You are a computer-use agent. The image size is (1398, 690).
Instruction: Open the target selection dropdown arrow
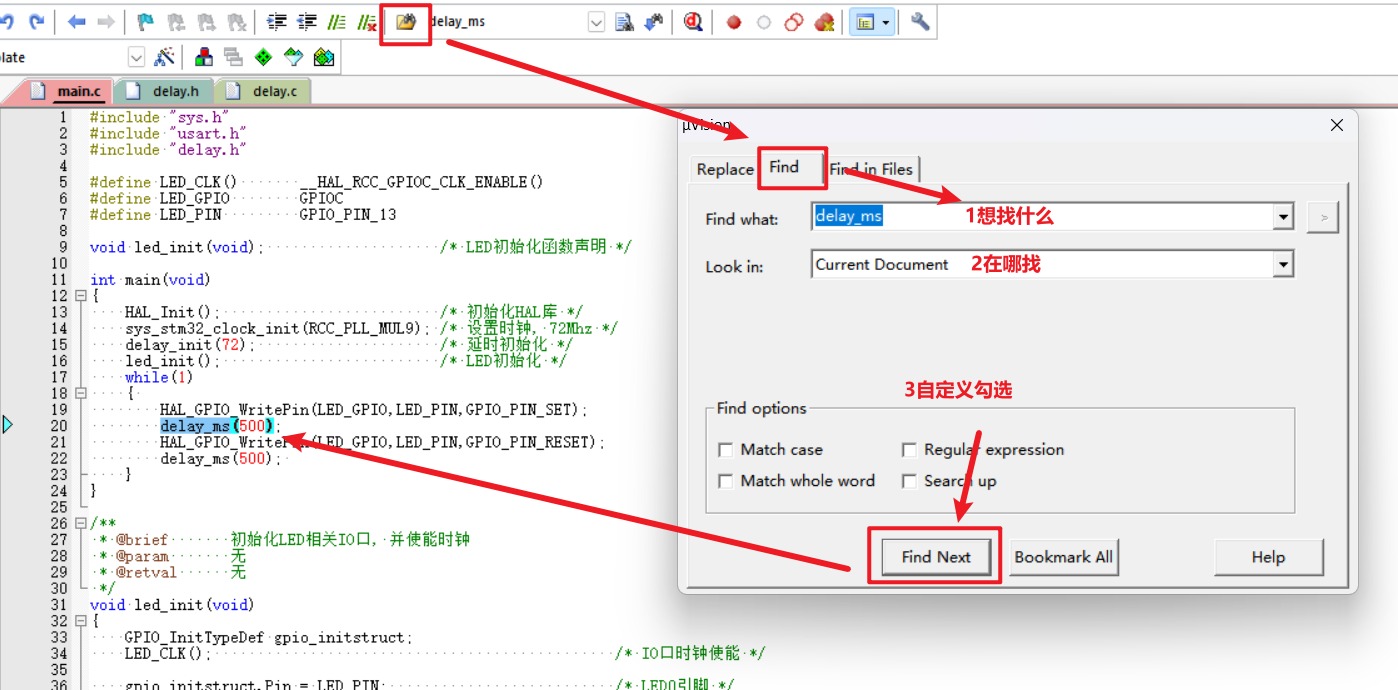(x=136, y=57)
